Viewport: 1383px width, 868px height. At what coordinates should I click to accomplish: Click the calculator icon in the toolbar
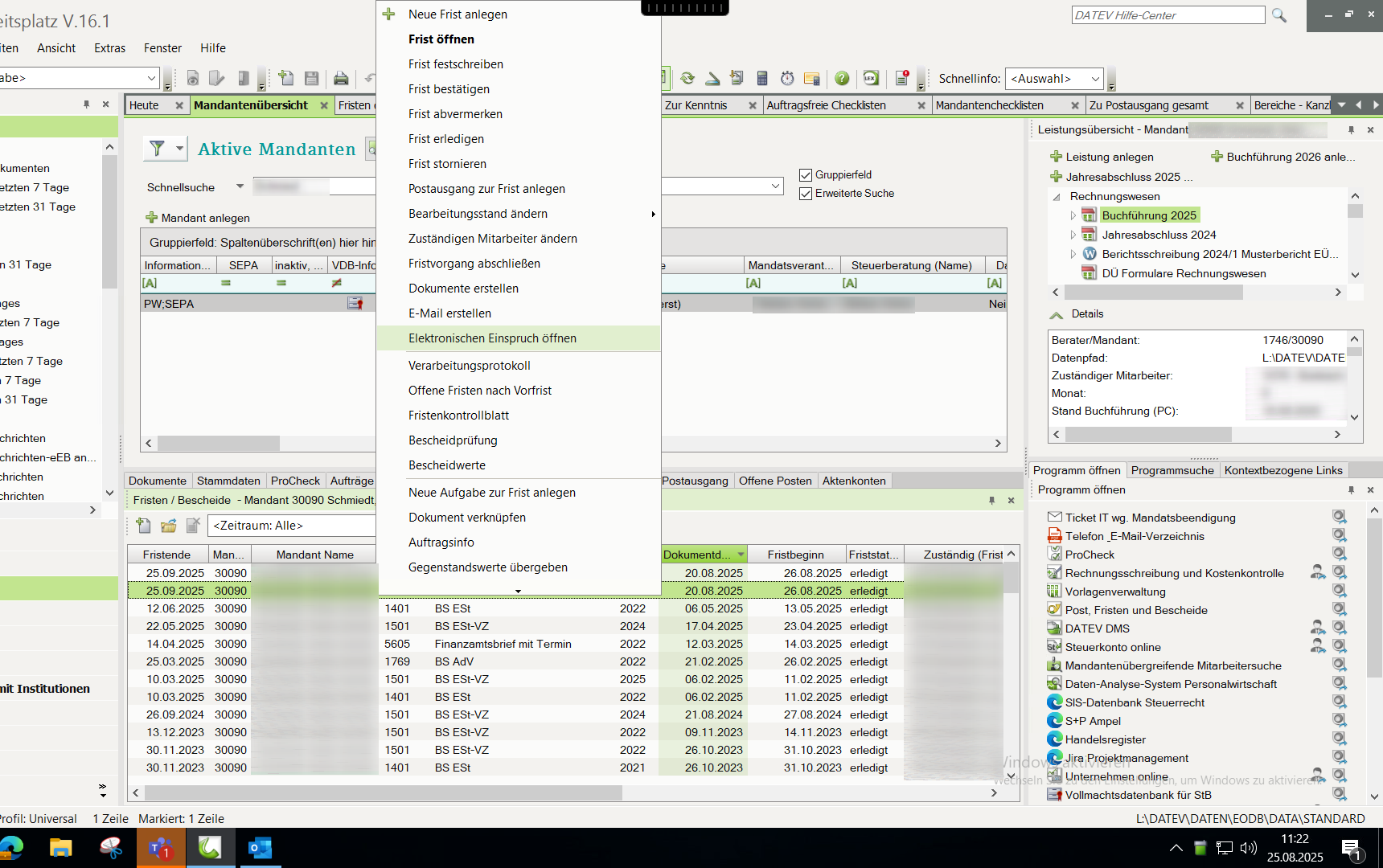coord(762,78)
